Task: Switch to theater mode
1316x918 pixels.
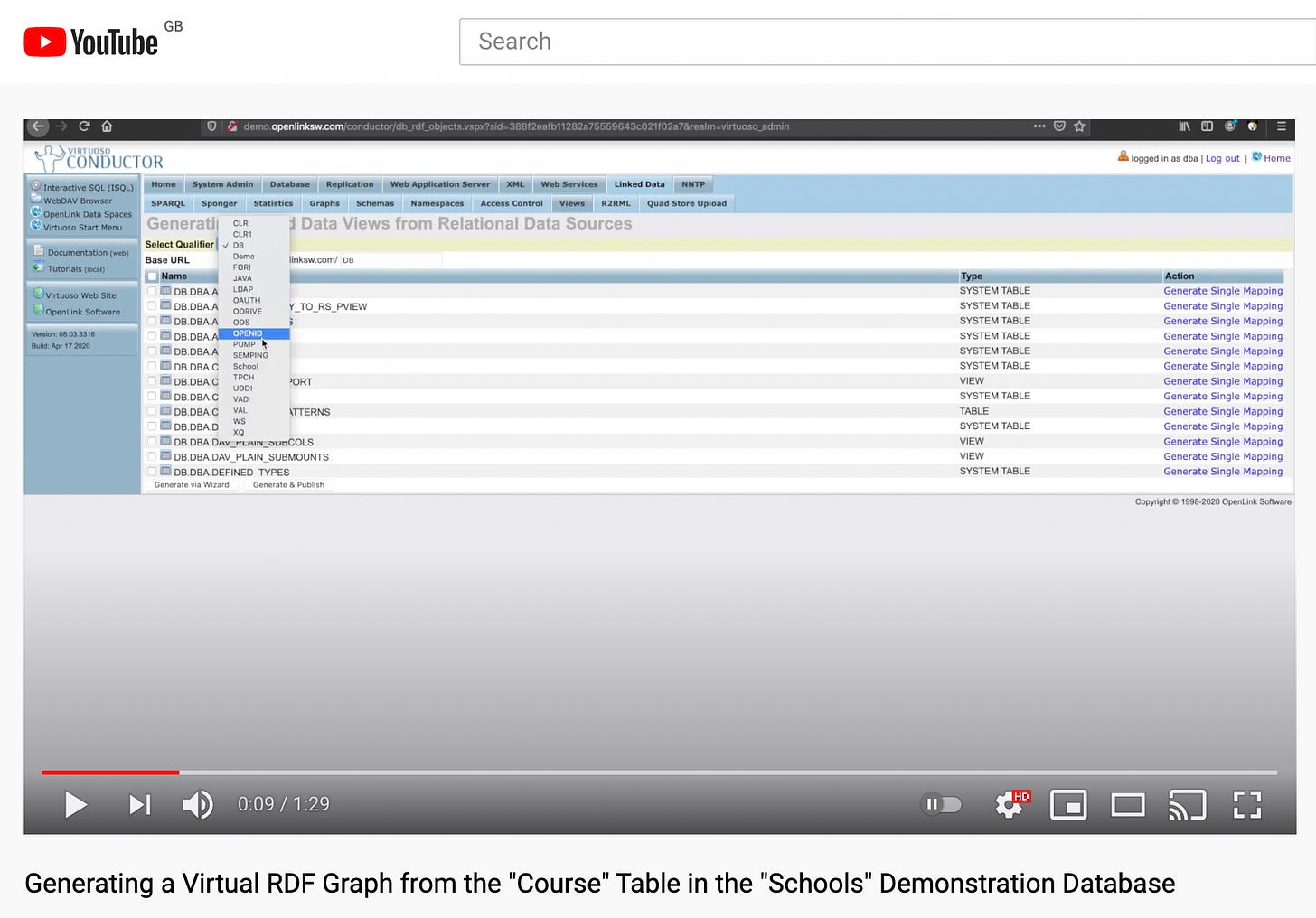Action: (x=1128, y=804)
